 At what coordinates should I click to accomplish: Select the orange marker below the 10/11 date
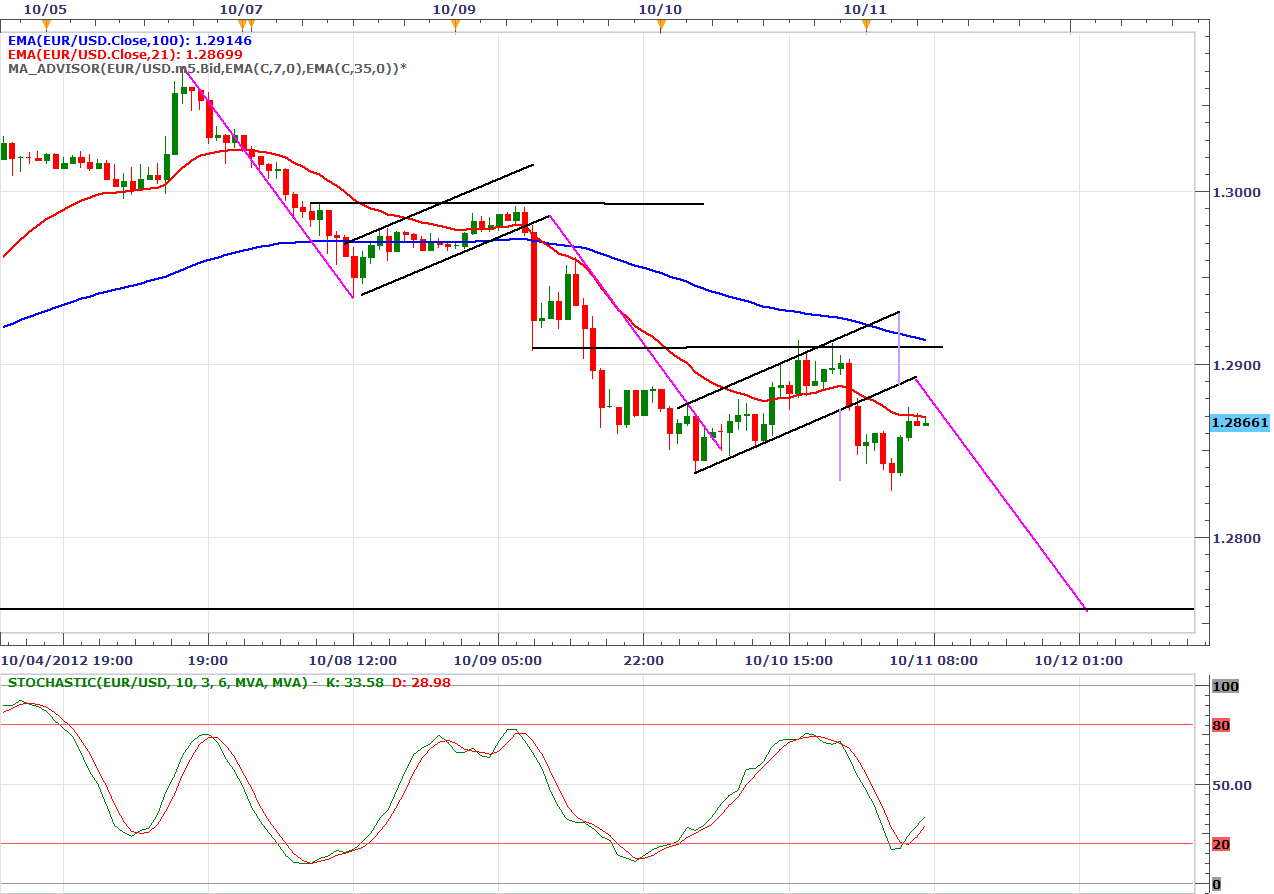coord(867,24)
